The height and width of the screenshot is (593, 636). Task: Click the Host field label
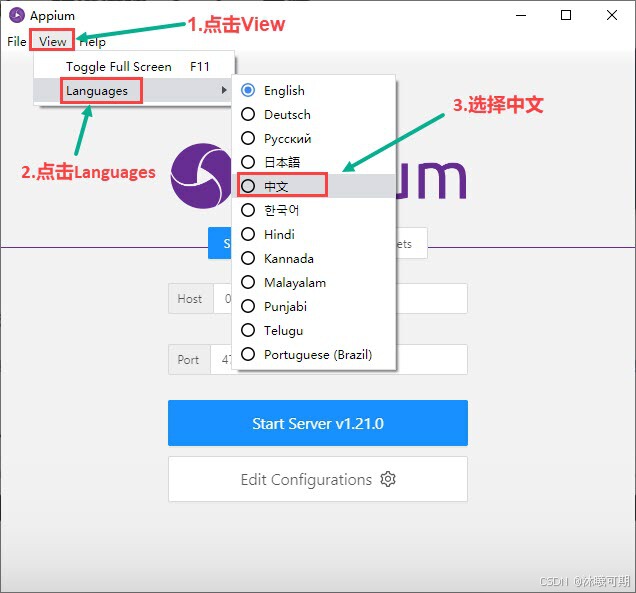pyautogui.click(x=189, y=299)
